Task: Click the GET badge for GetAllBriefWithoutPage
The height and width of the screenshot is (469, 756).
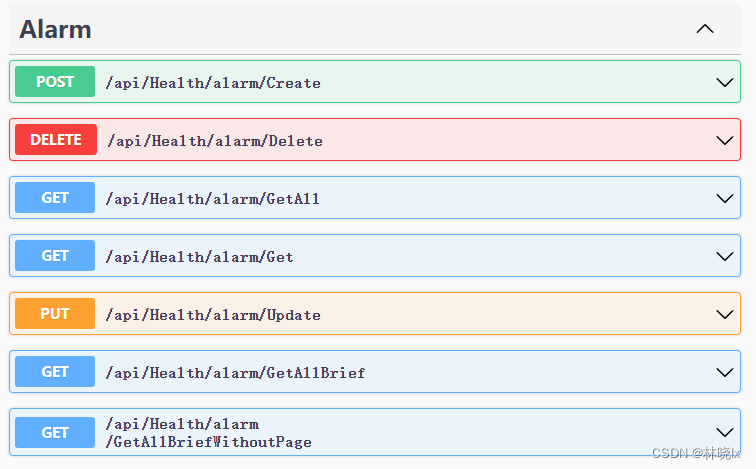Action: (55, 432)
